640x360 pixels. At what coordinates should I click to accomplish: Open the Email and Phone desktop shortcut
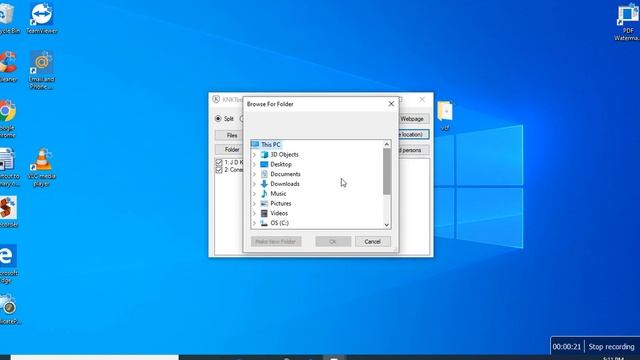pyautogui.click(x=41, y=70)
